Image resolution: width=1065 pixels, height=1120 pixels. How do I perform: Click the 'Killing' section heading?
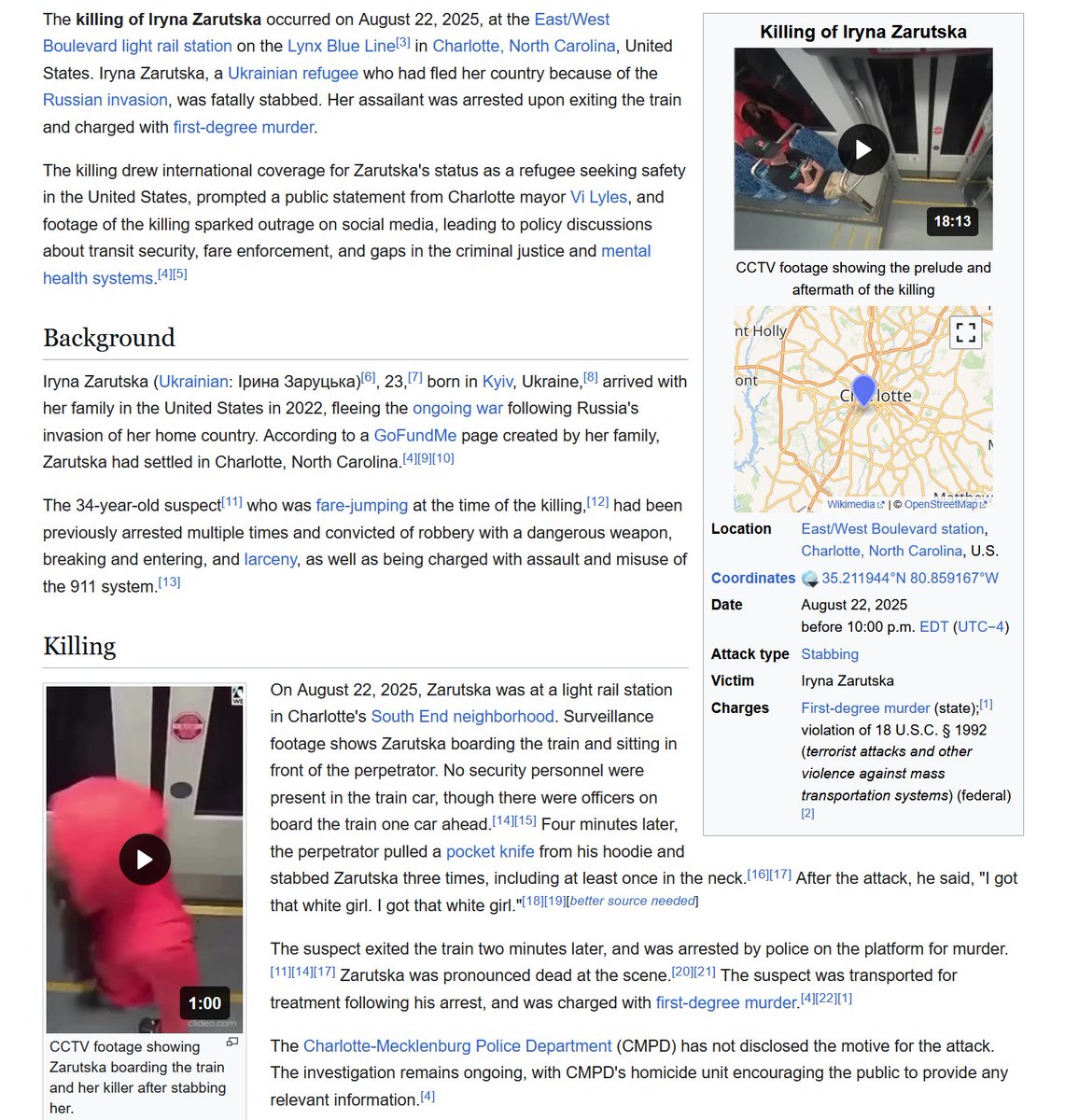click(79, 646)
